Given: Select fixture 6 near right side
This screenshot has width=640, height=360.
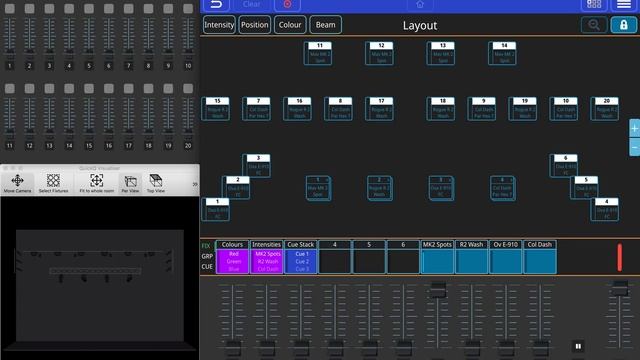Looking at the screenshot, I should pyautogui.click(x=564, y=165).
